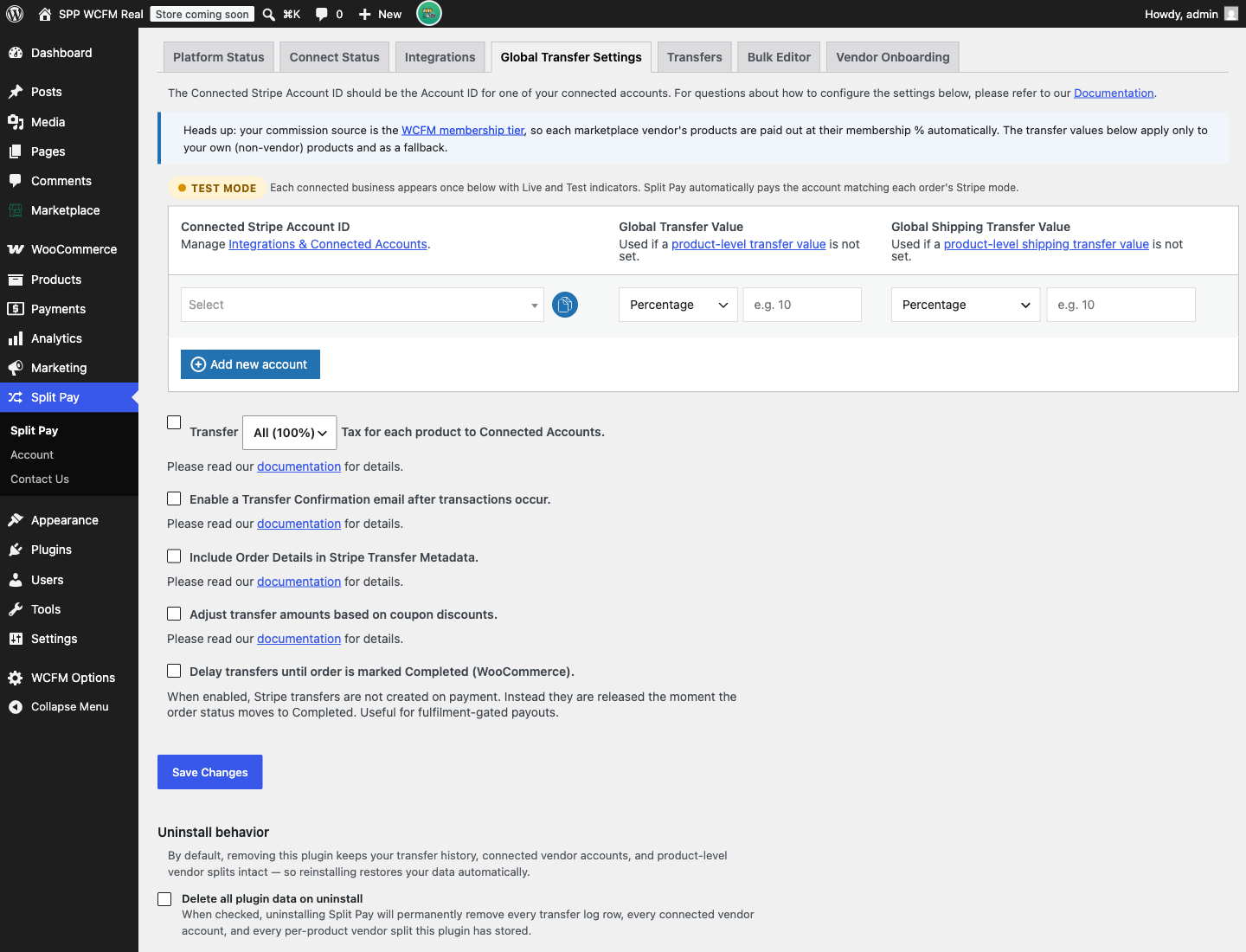Open the WCFM membership tier link
This screenshot has height=952, width=1246.
[x=463, y=130]
